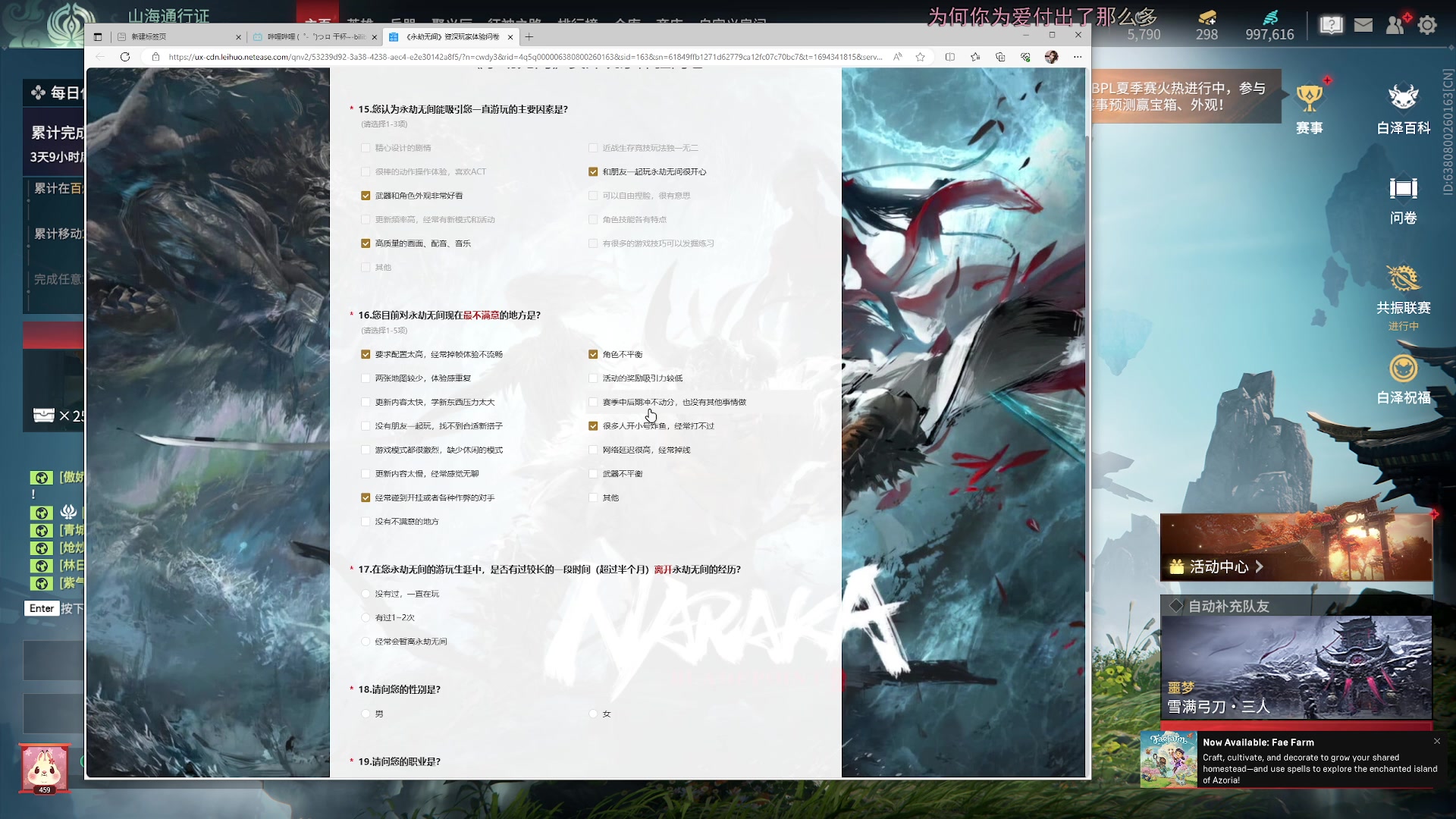Image resolution: width=1456 pixels, height=819 pixels.
Task: Open game guide book icon
Action: tap(1331, 25)
